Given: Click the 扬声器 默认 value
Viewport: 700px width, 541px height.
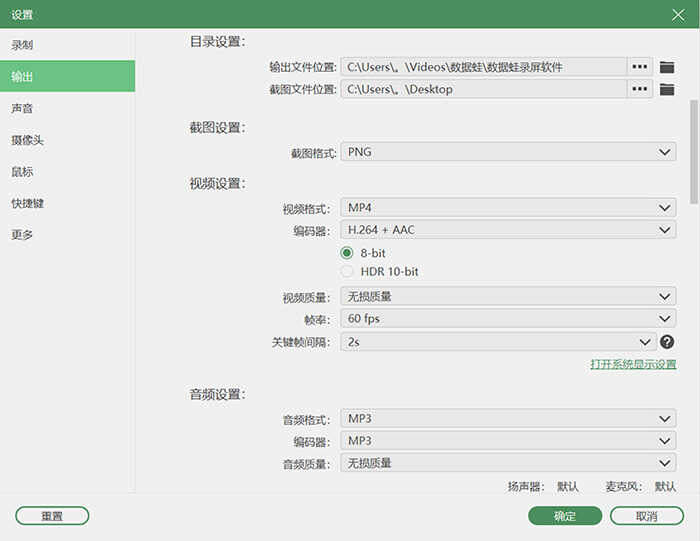Looking at the screenshot, I should [x=567, y=487].
